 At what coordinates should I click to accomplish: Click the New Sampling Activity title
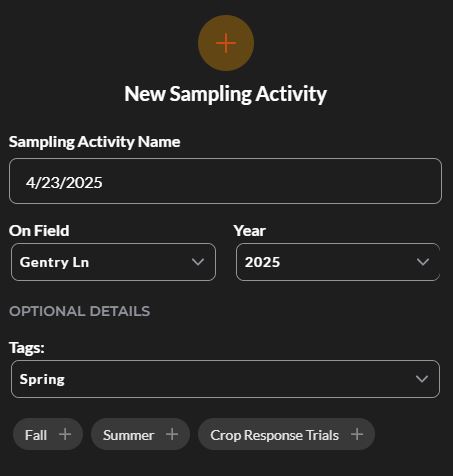226,94
